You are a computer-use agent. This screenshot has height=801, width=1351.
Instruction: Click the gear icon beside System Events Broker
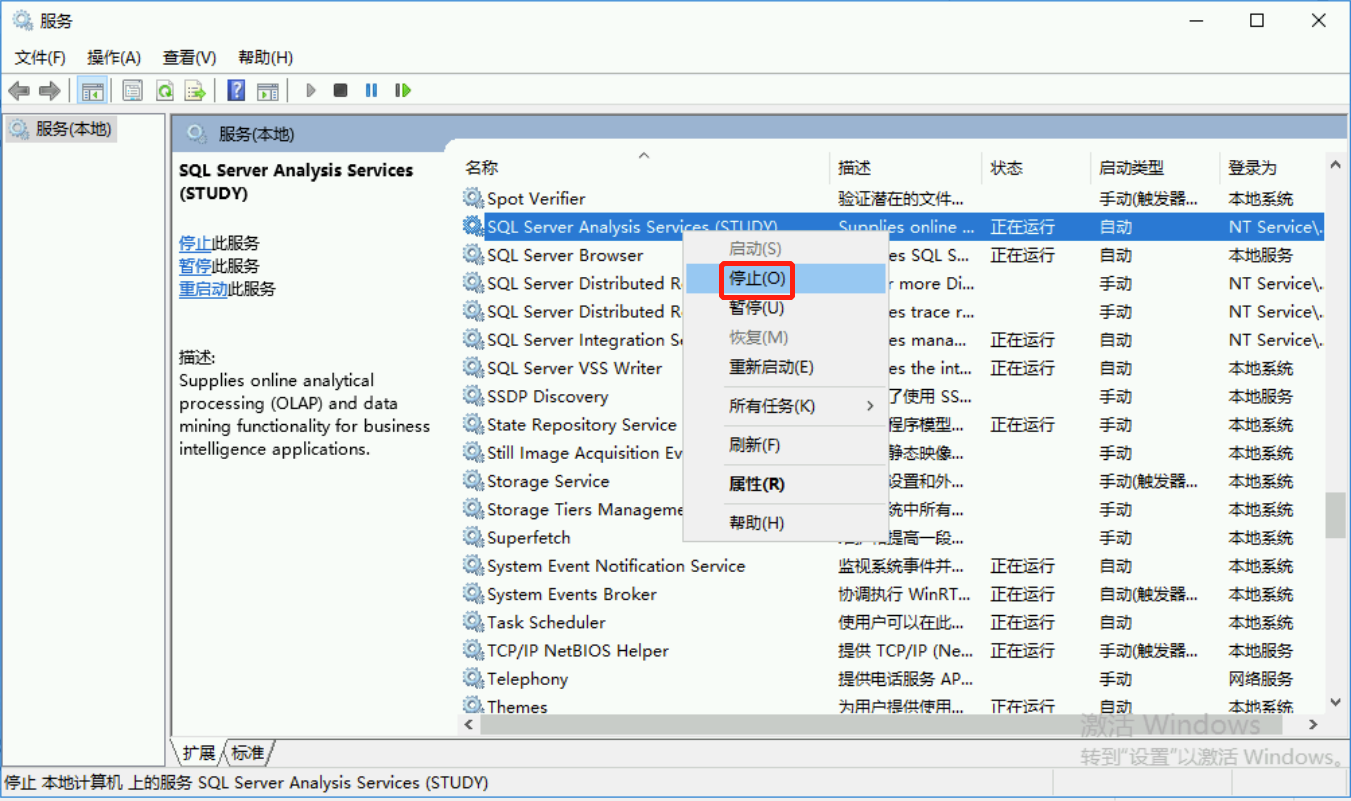click(473, 594)
